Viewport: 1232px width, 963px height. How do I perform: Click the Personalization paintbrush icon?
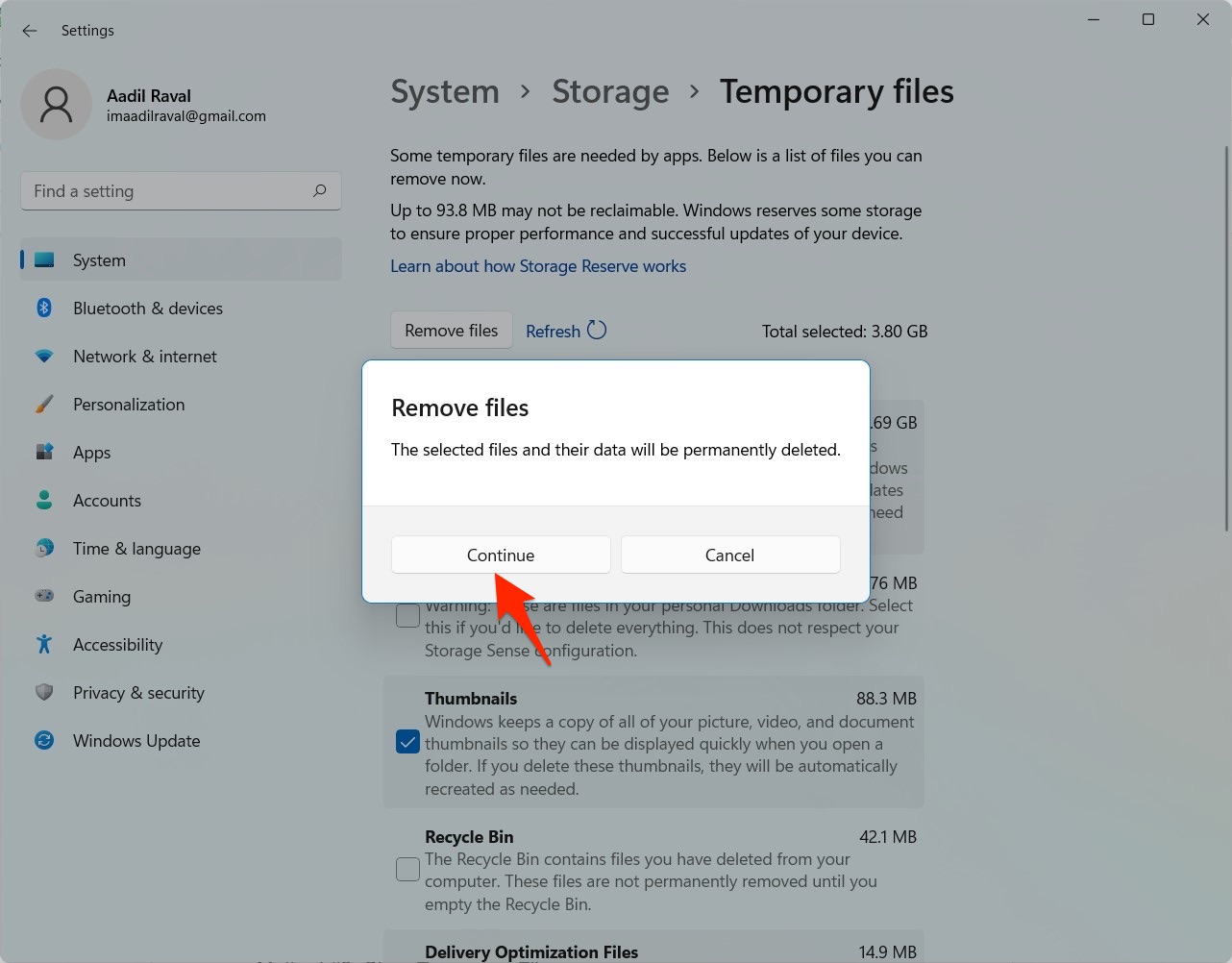click(x=44, y=404)
